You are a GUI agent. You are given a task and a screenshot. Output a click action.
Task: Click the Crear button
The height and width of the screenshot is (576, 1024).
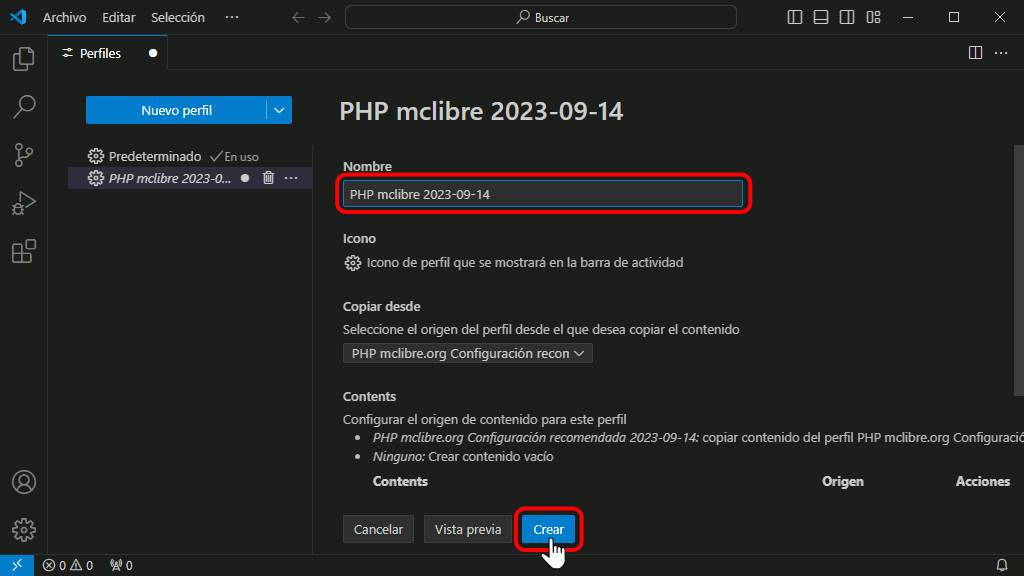coord(549,529)
